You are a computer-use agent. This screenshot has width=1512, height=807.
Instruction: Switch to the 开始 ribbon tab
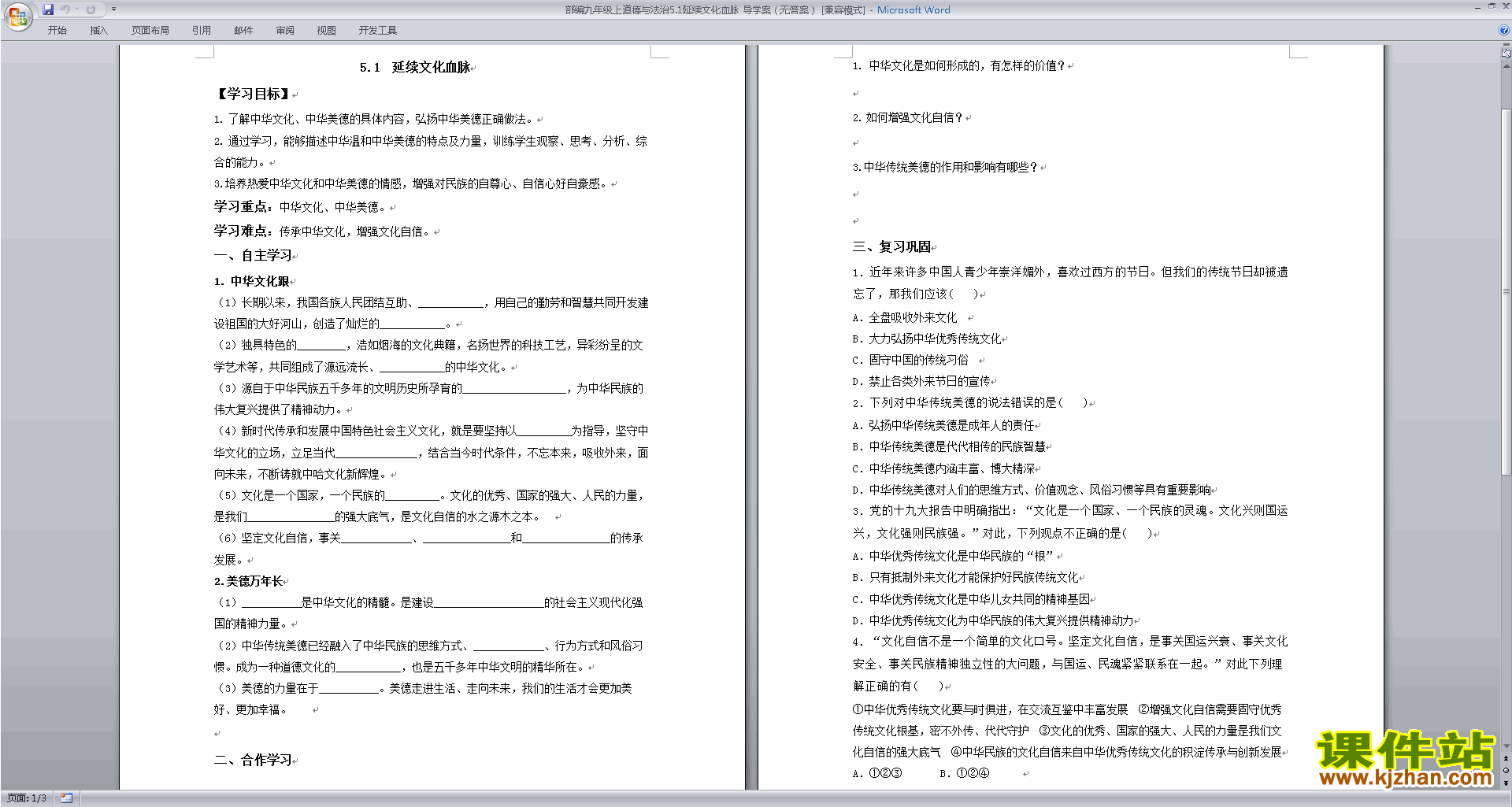click(57, 31)
